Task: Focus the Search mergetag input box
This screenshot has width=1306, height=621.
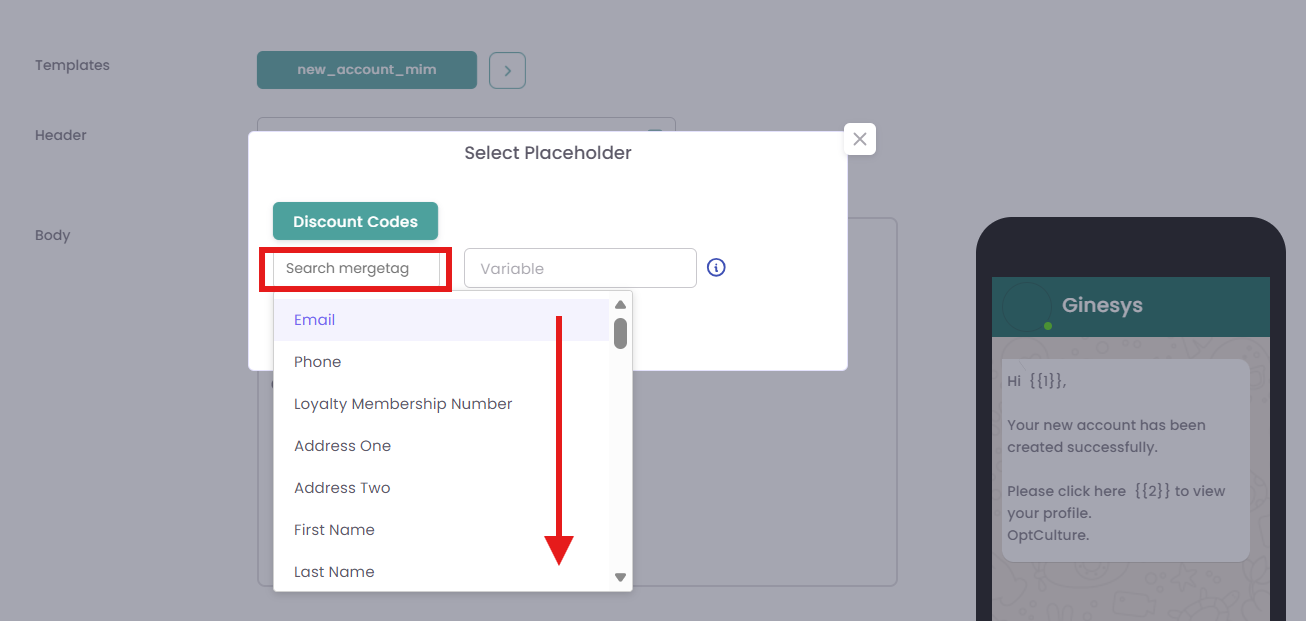Action: click(356, 269)
